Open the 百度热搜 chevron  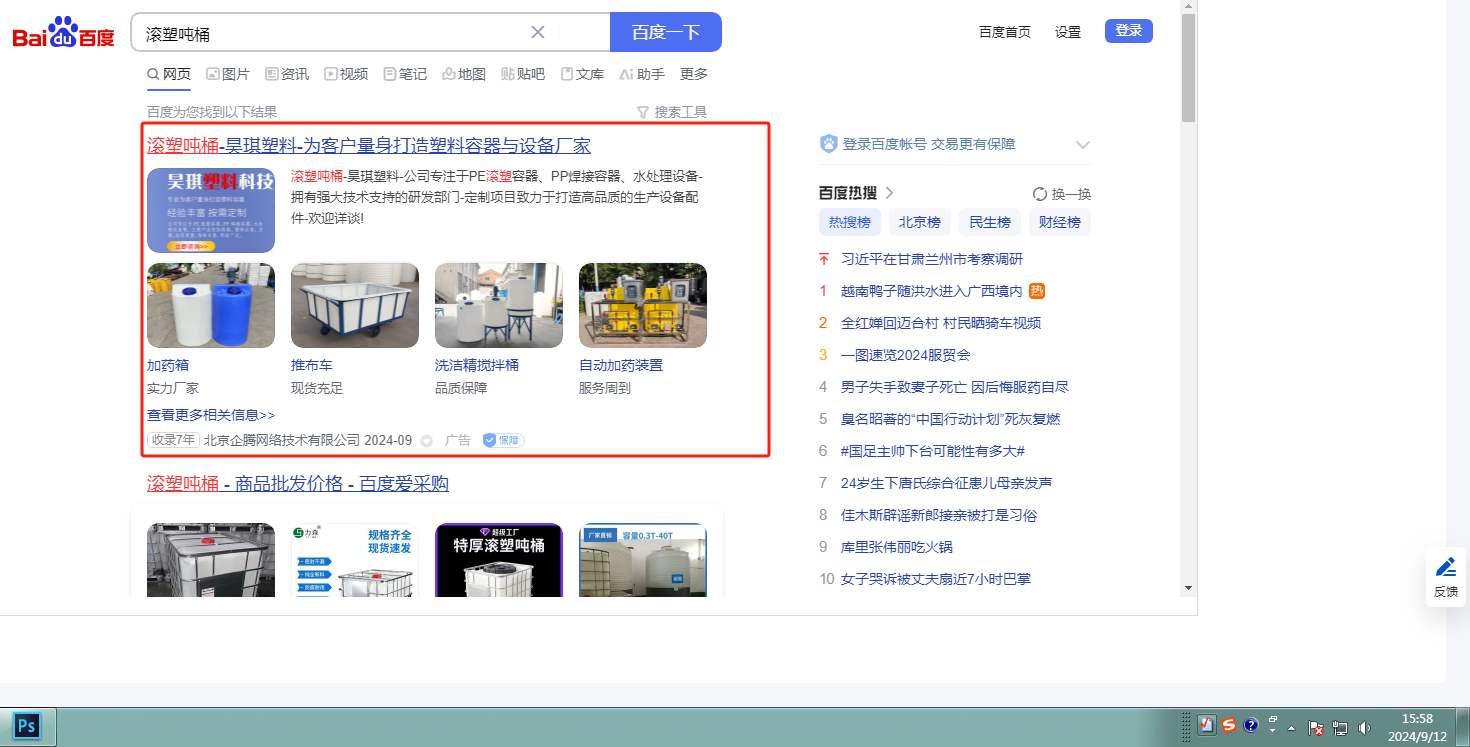[889, 193]
